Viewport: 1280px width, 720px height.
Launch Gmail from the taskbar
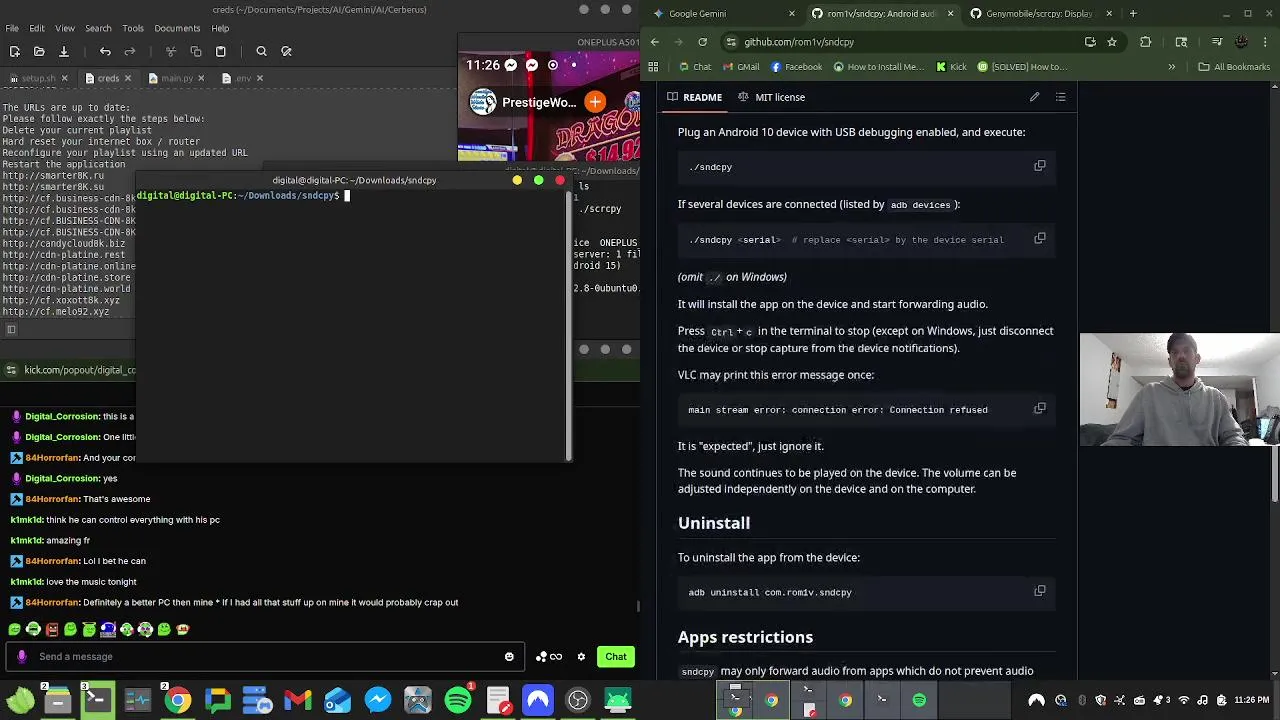pyautogui.click(x=298, y=700)
